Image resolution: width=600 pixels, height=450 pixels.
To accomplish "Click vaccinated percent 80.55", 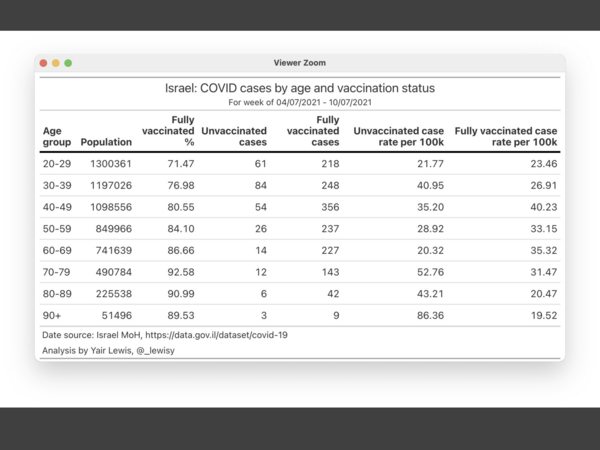I will tap(181, 207).
